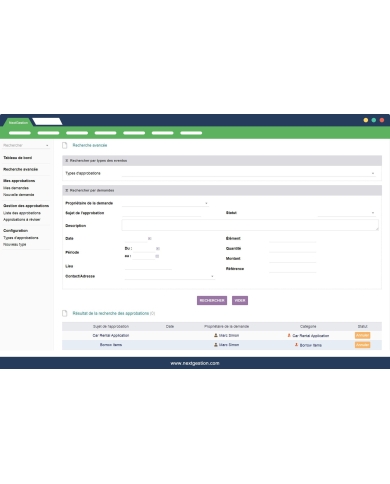Click the www.nextgestion.com footer link
The width and height of the screenshot is (390, 484).
click(x=195, y=363)
